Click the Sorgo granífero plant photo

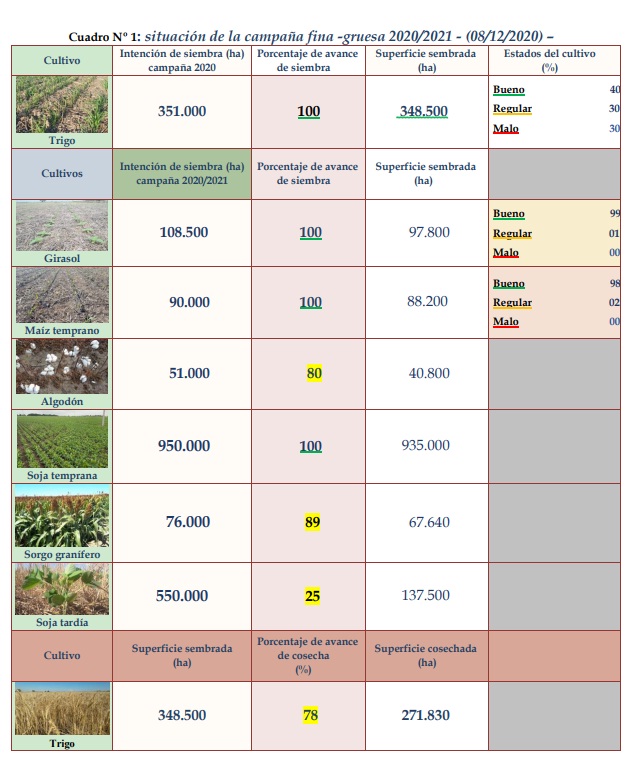click(62, 516)
